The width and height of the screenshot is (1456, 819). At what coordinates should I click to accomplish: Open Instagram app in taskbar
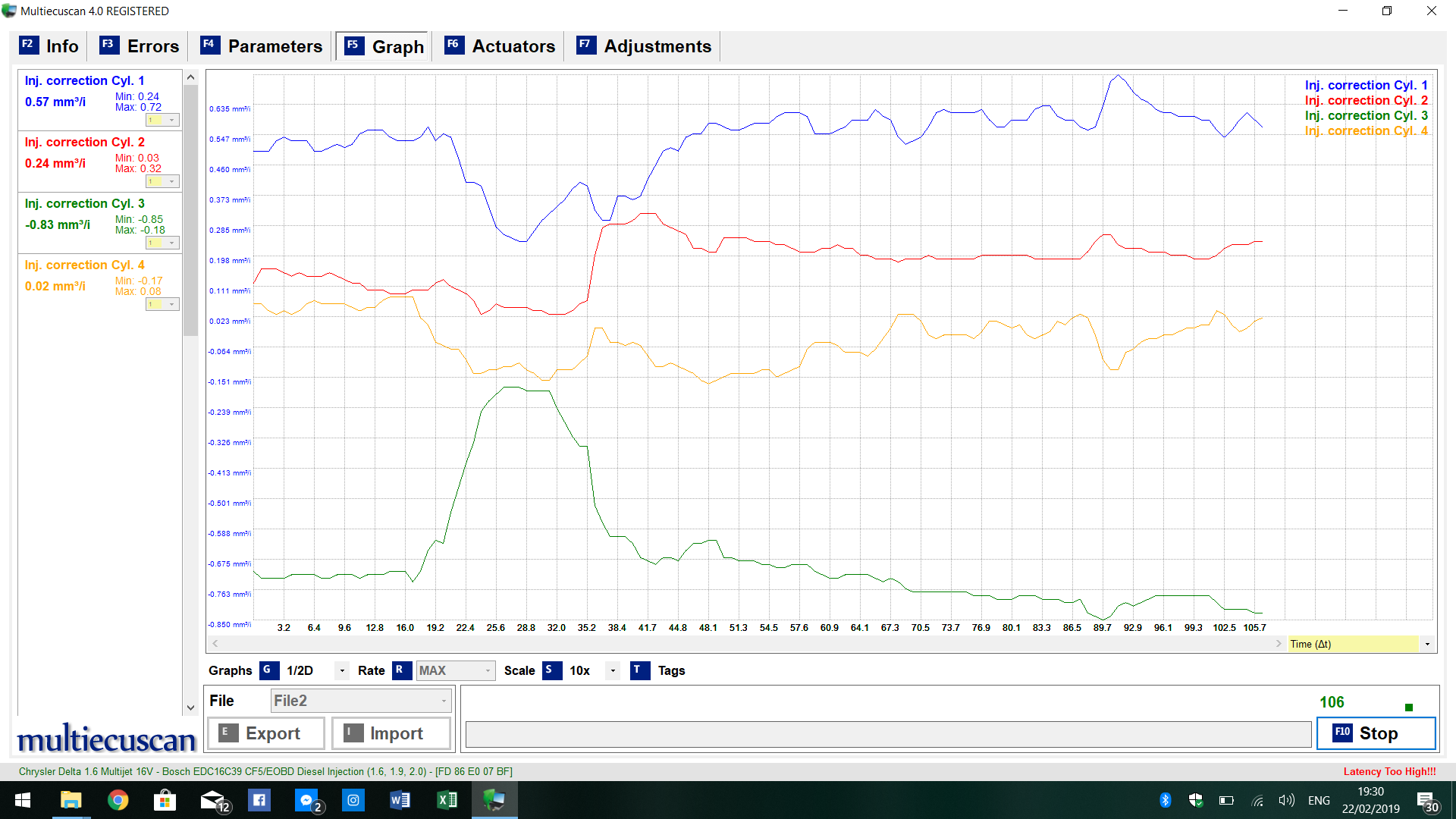click(353, 800)
